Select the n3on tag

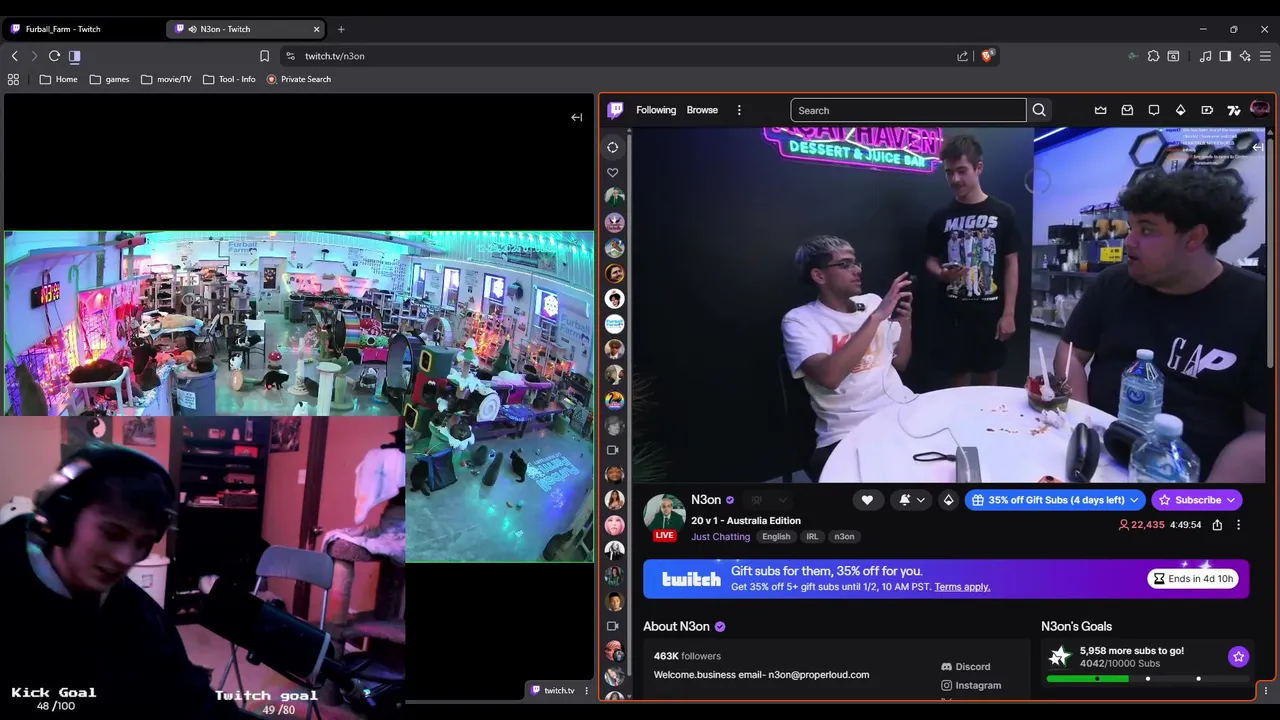[x=844, y=537]
